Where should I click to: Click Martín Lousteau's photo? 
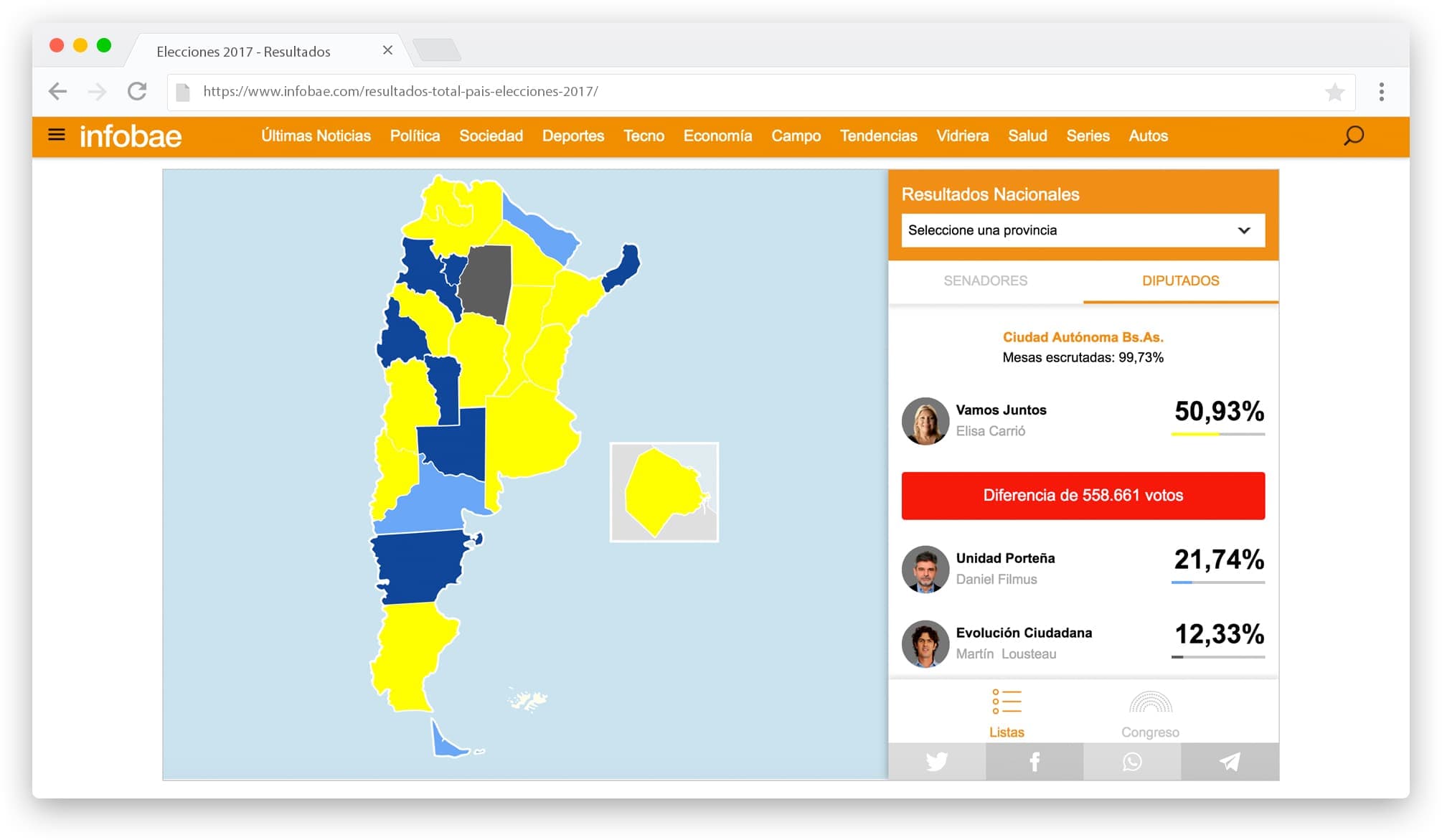(x=925, y=643)
